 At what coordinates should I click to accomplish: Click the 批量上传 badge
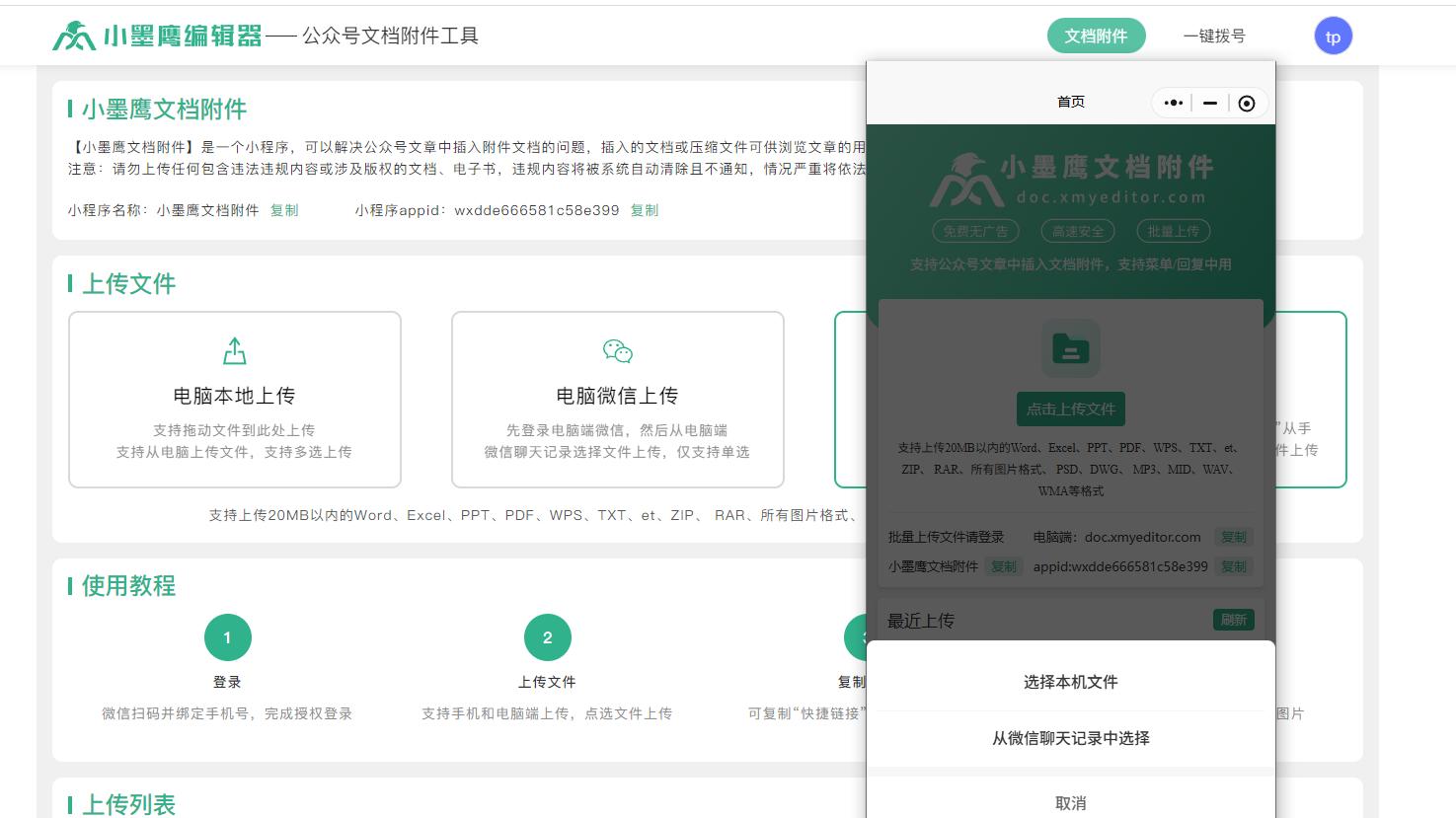pos(1173,231)
